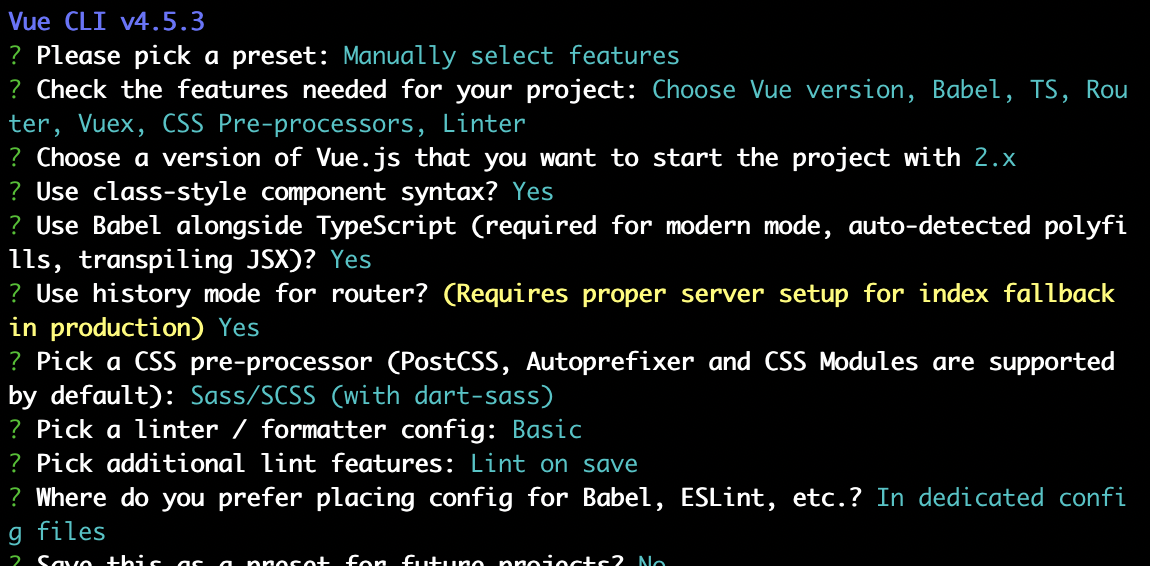Viewport: 1150px width, 566px height.
Task: Click the 'In dedicated config' answer text
Action: coord(1001,498)
